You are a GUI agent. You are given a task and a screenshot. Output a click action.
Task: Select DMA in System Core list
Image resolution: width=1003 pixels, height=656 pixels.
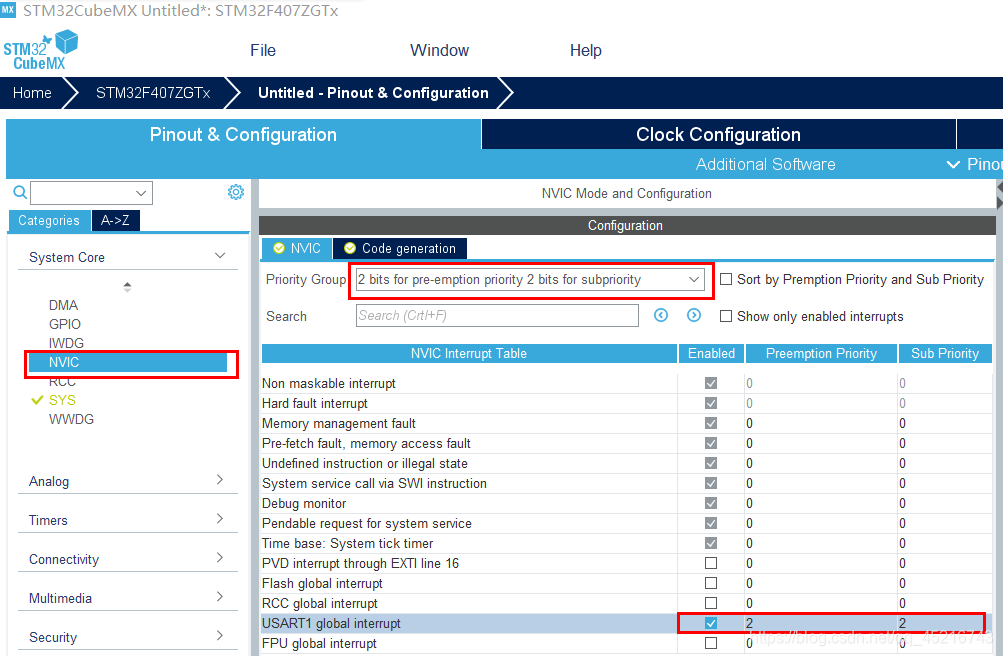(63, 305)
